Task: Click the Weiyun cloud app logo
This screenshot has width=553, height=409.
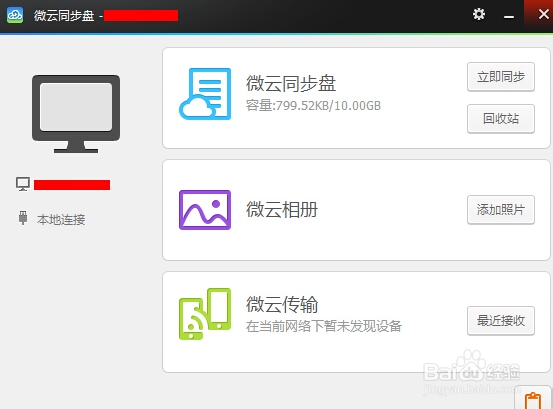Action: tap(15, 15)
